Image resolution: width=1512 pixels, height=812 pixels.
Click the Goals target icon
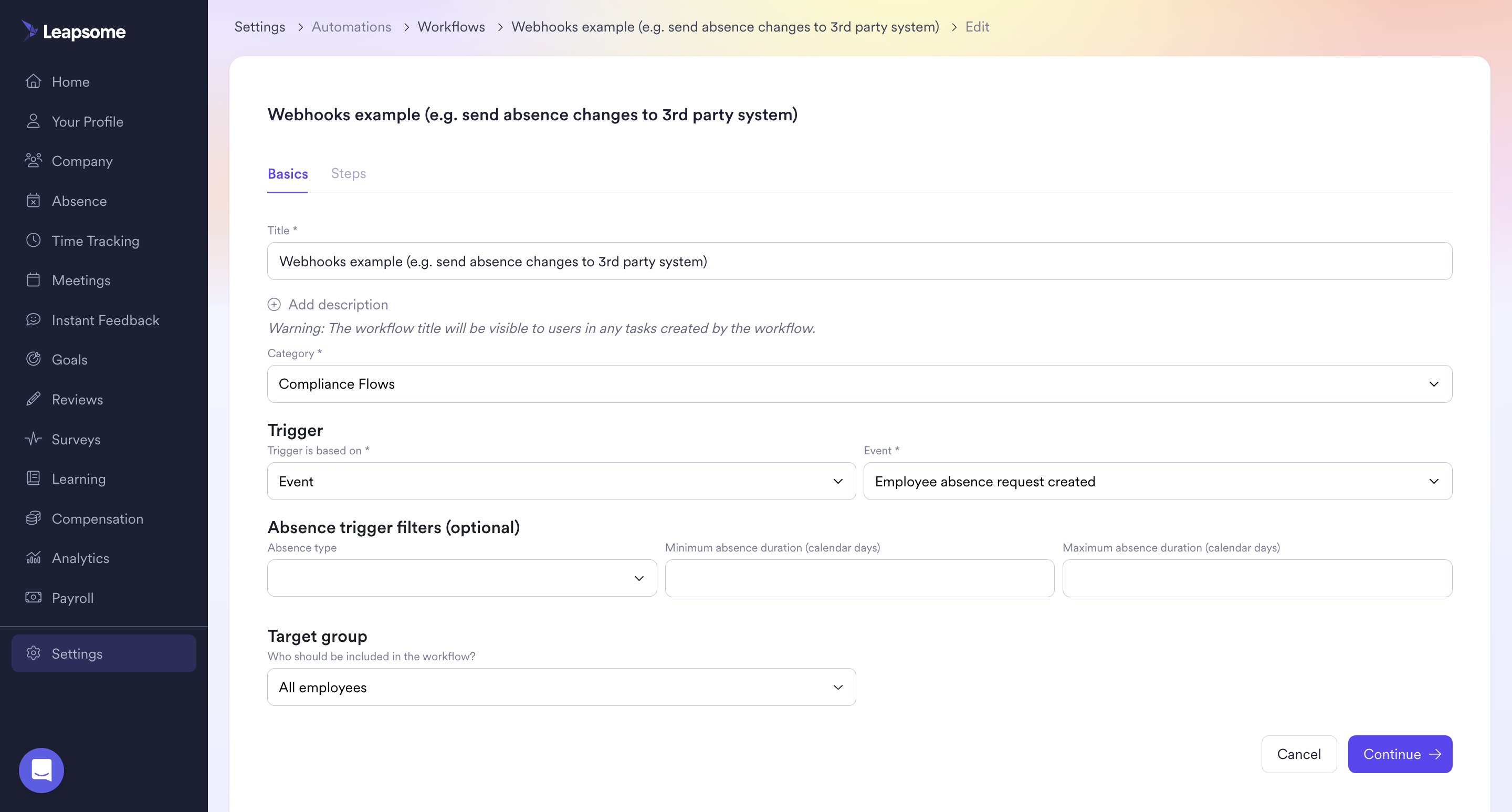(34, 359)
